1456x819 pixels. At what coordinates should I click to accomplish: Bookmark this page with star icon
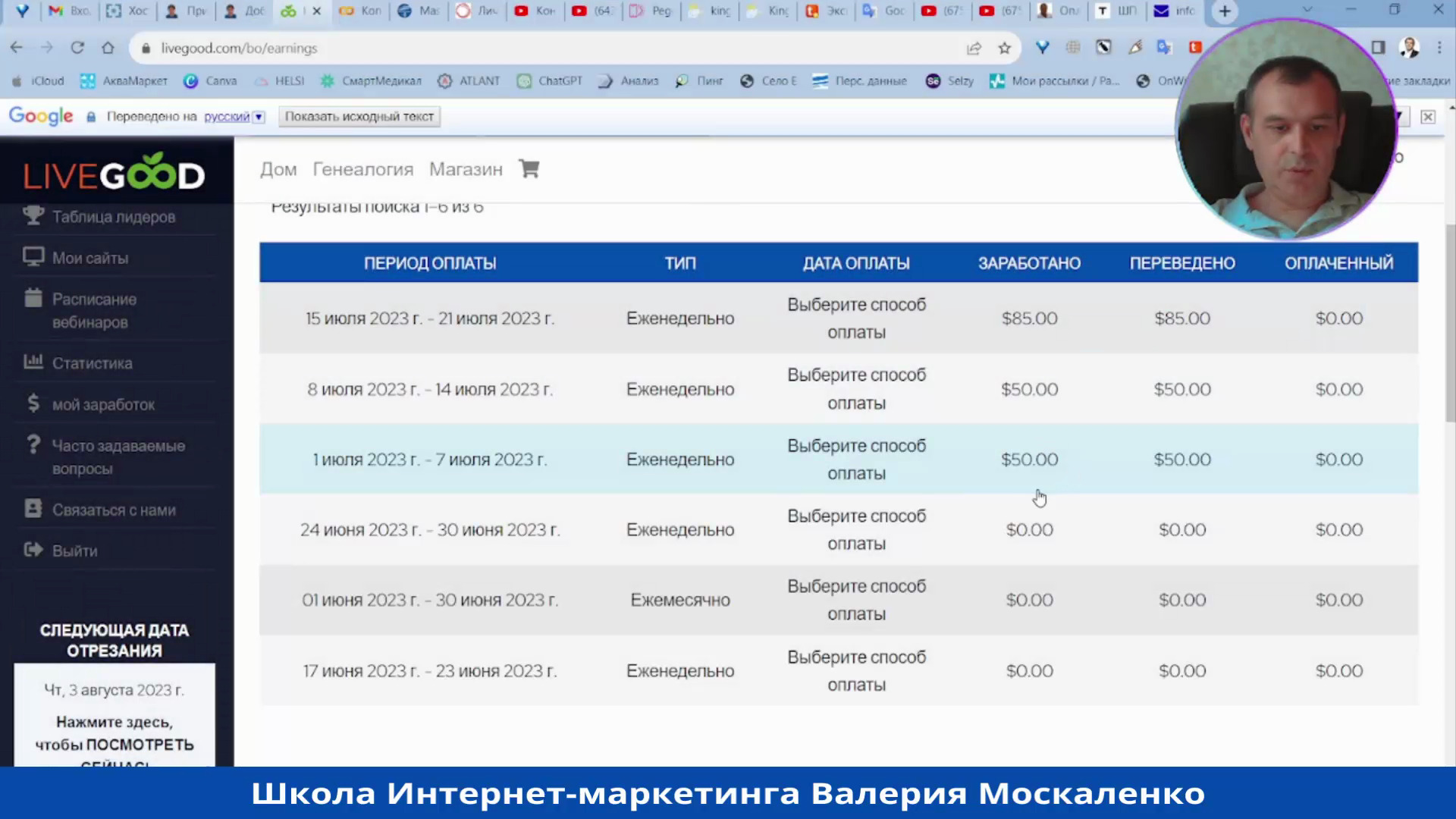(1004, 48)
